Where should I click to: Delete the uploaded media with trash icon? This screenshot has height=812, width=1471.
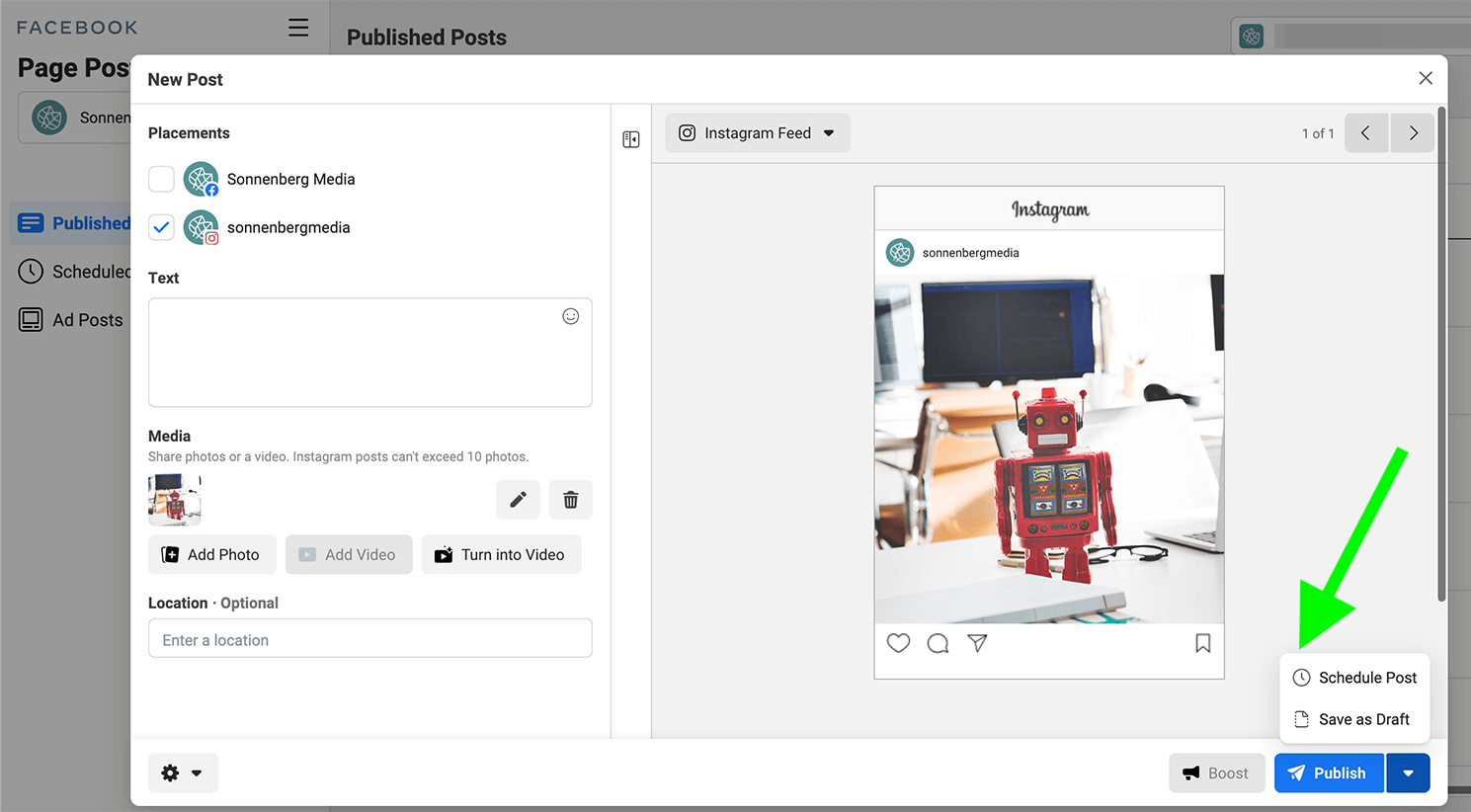tap(571, 500)
